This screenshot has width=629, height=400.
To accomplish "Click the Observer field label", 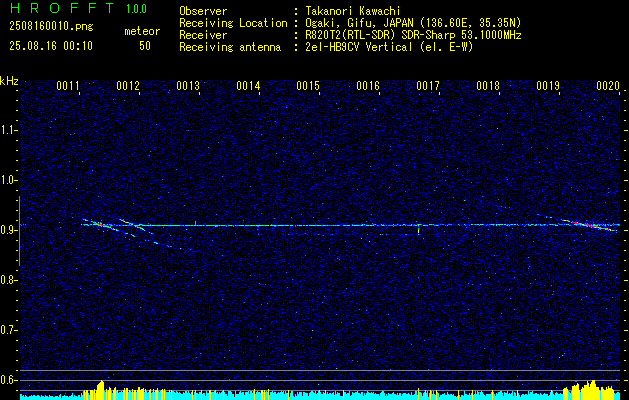I will pyautogui.click(x=203, y=11).
